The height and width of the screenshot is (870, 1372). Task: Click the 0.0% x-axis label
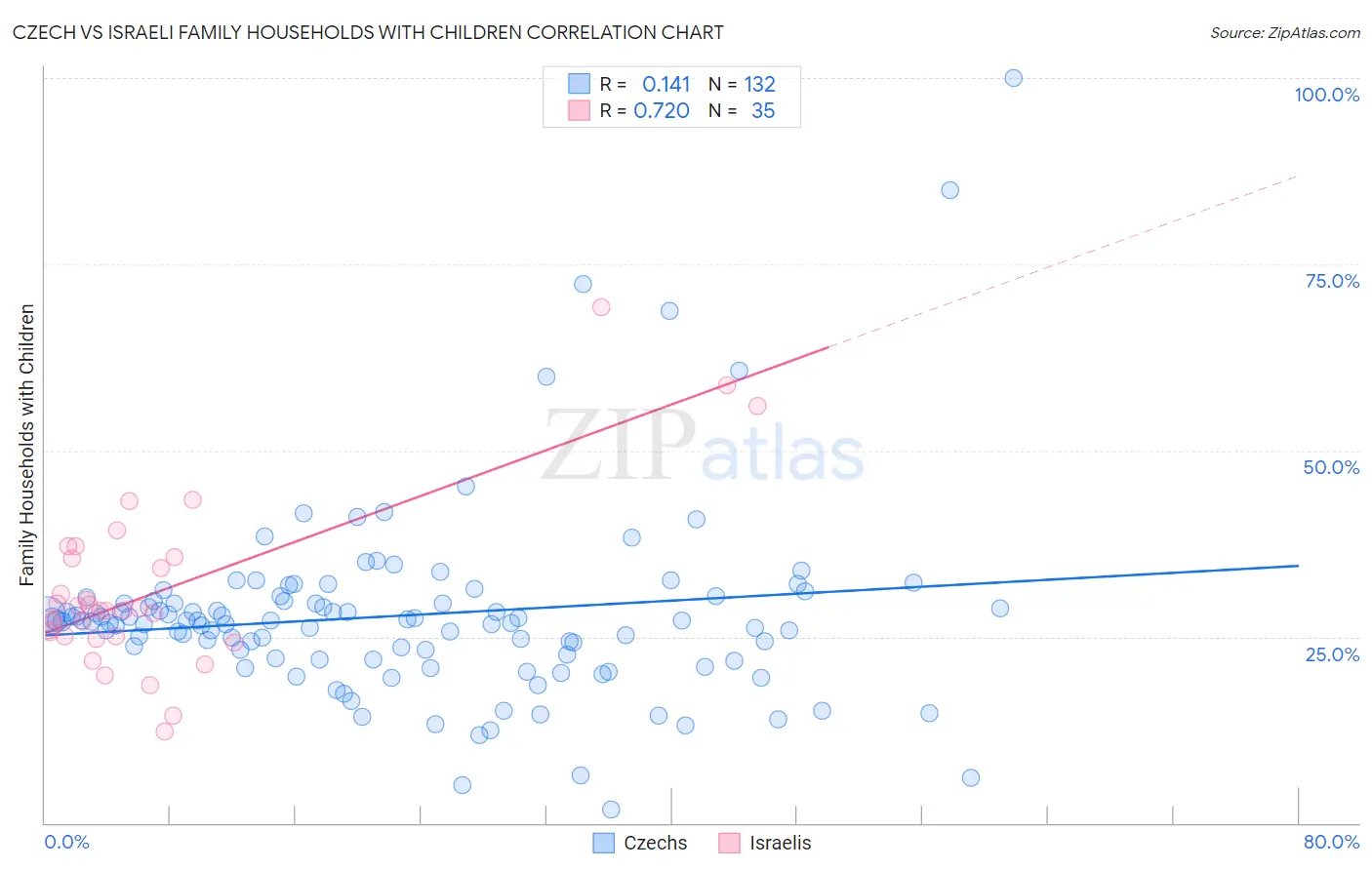tap(66, 842)
